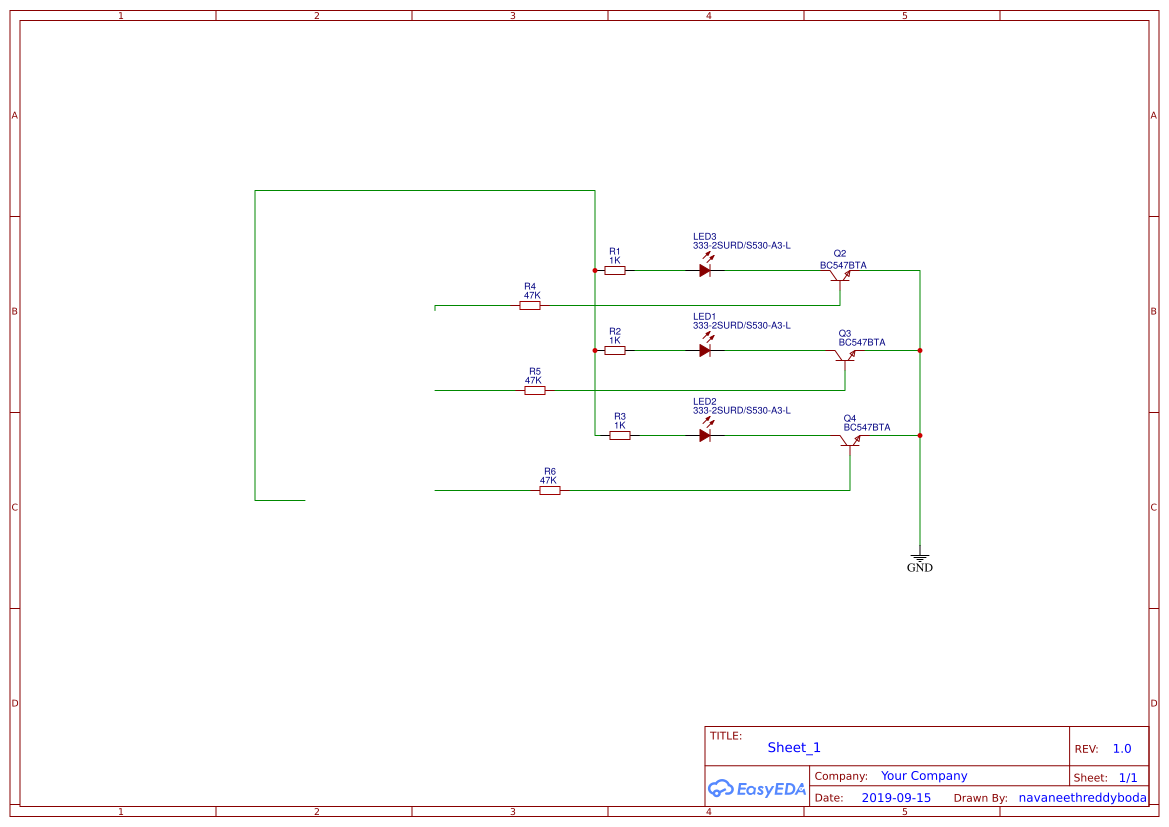Click the navaneethreddyboda drawn-by name
Screen dimensions: 1169x827
pos(1083,797)
